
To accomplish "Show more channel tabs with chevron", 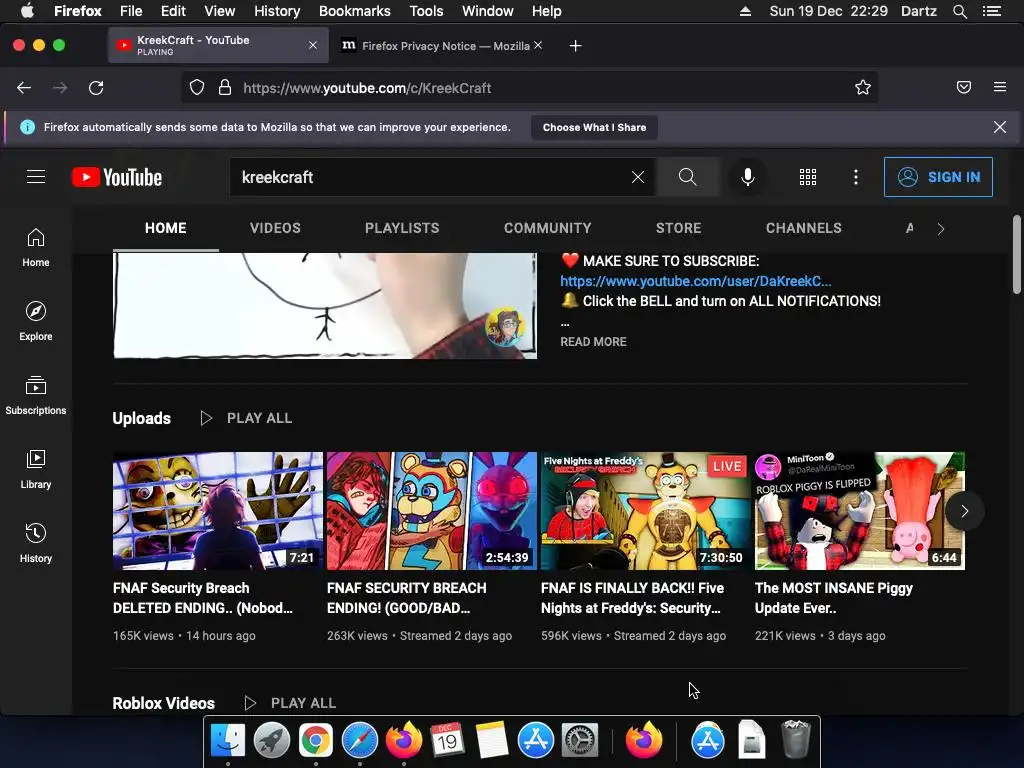I will pos(940,229).
